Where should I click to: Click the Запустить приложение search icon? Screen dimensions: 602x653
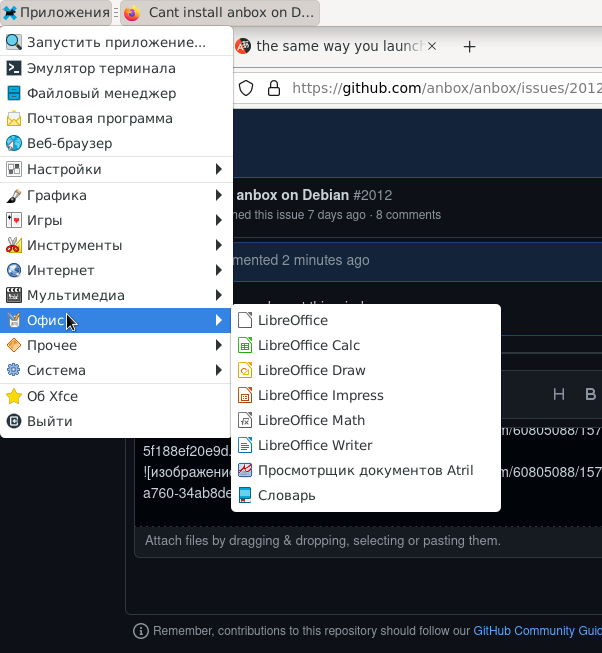[14, 42]
